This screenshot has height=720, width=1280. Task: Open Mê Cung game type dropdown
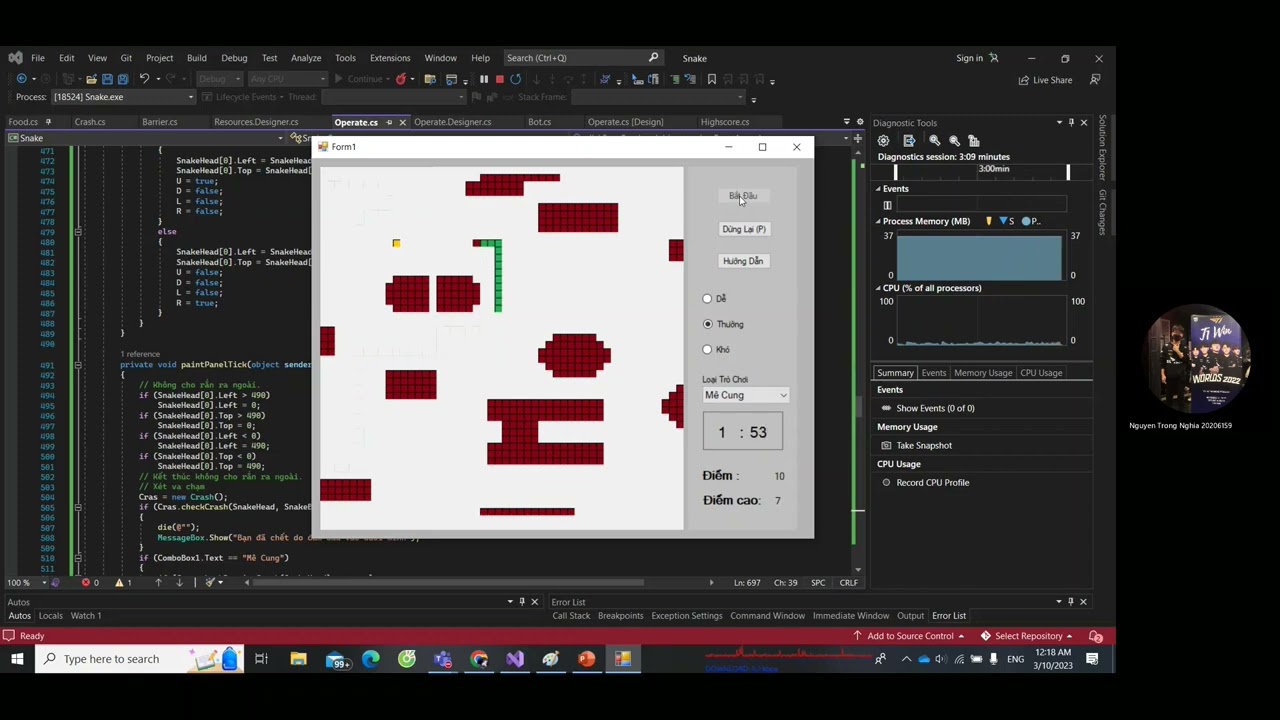tap(783, 395)
